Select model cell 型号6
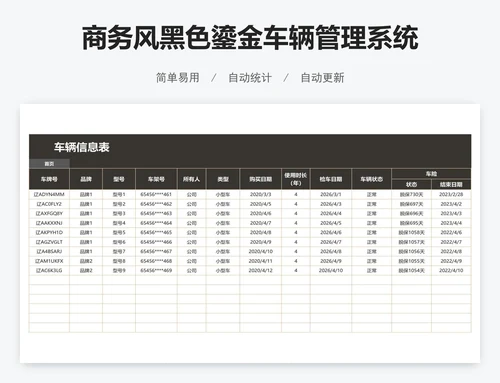This screenshot has height=383, width=500. (x=119, y=242)
